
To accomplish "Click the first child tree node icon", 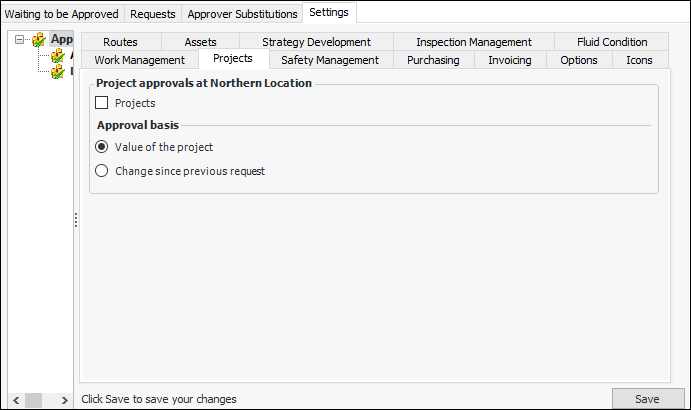I will point(58,56).
